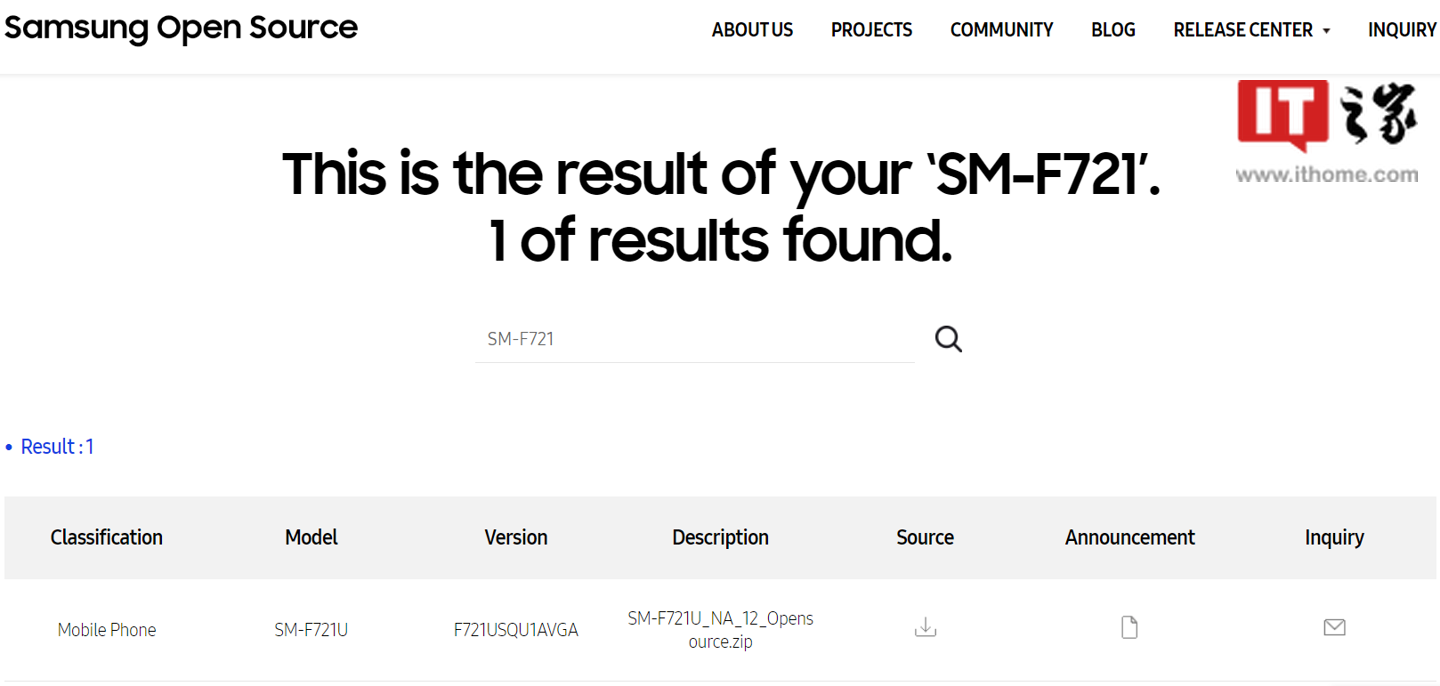Select the SM-F721U model cell

311,630
